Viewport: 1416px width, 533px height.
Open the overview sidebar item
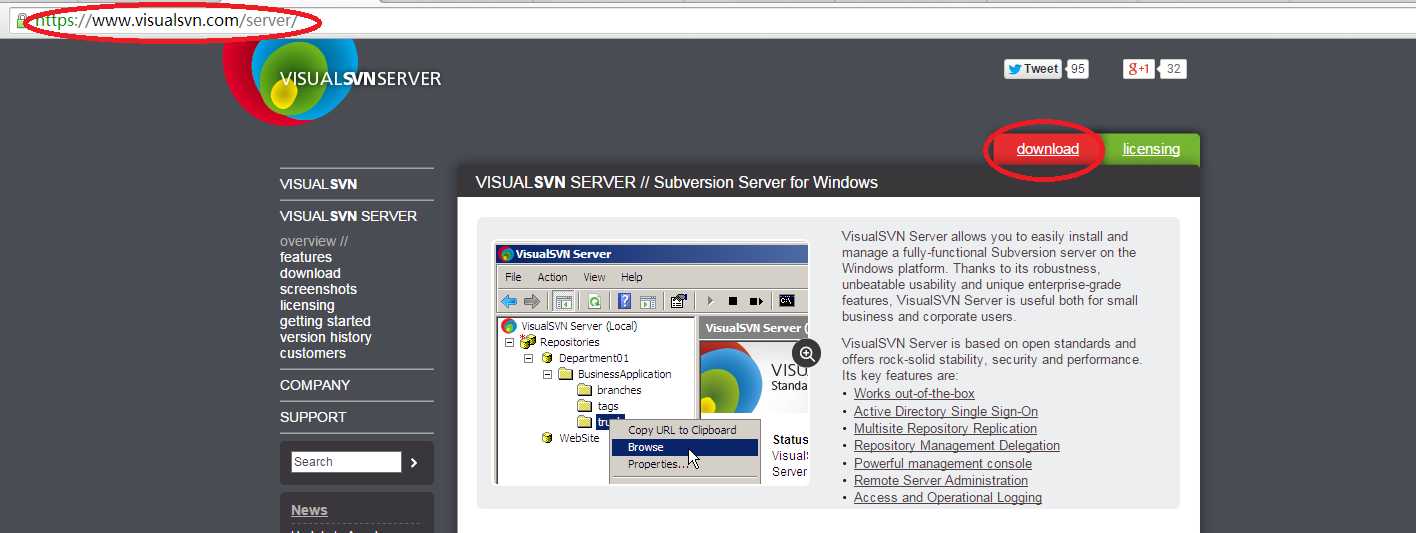[314, 241]
